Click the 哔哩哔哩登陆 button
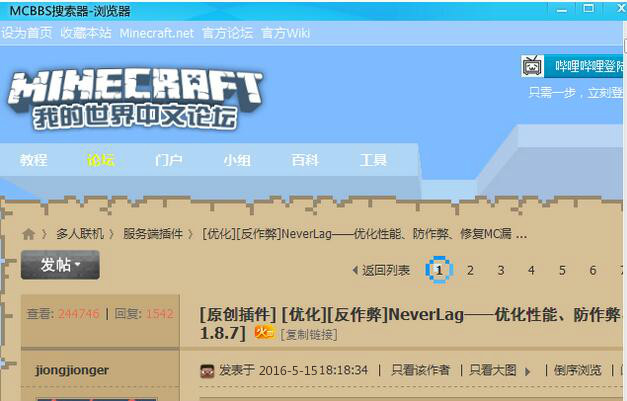Screen dimensions: 627x401 coord(585,66)
